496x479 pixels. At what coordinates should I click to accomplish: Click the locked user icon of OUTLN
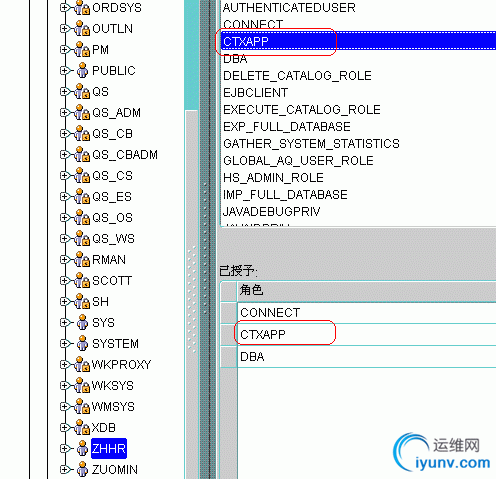click(x=82, y=29)
